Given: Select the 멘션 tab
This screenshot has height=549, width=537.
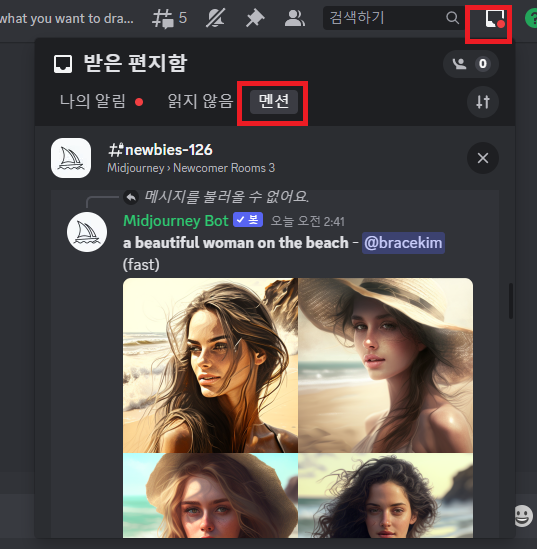Looking at the screenshot, I should pos(274,102).
